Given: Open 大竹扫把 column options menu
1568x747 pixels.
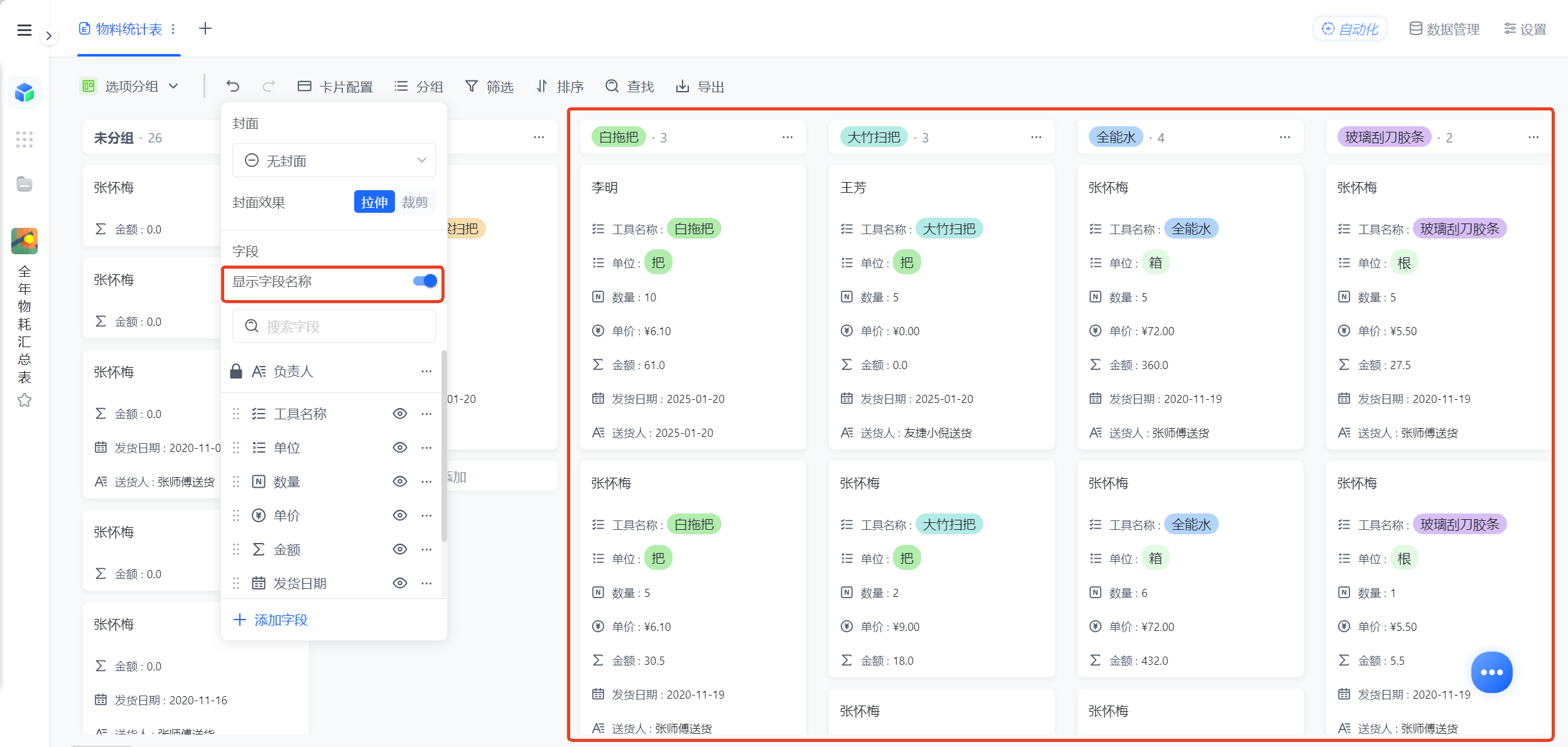Looking at the screenshot, I should [1036, 137].
